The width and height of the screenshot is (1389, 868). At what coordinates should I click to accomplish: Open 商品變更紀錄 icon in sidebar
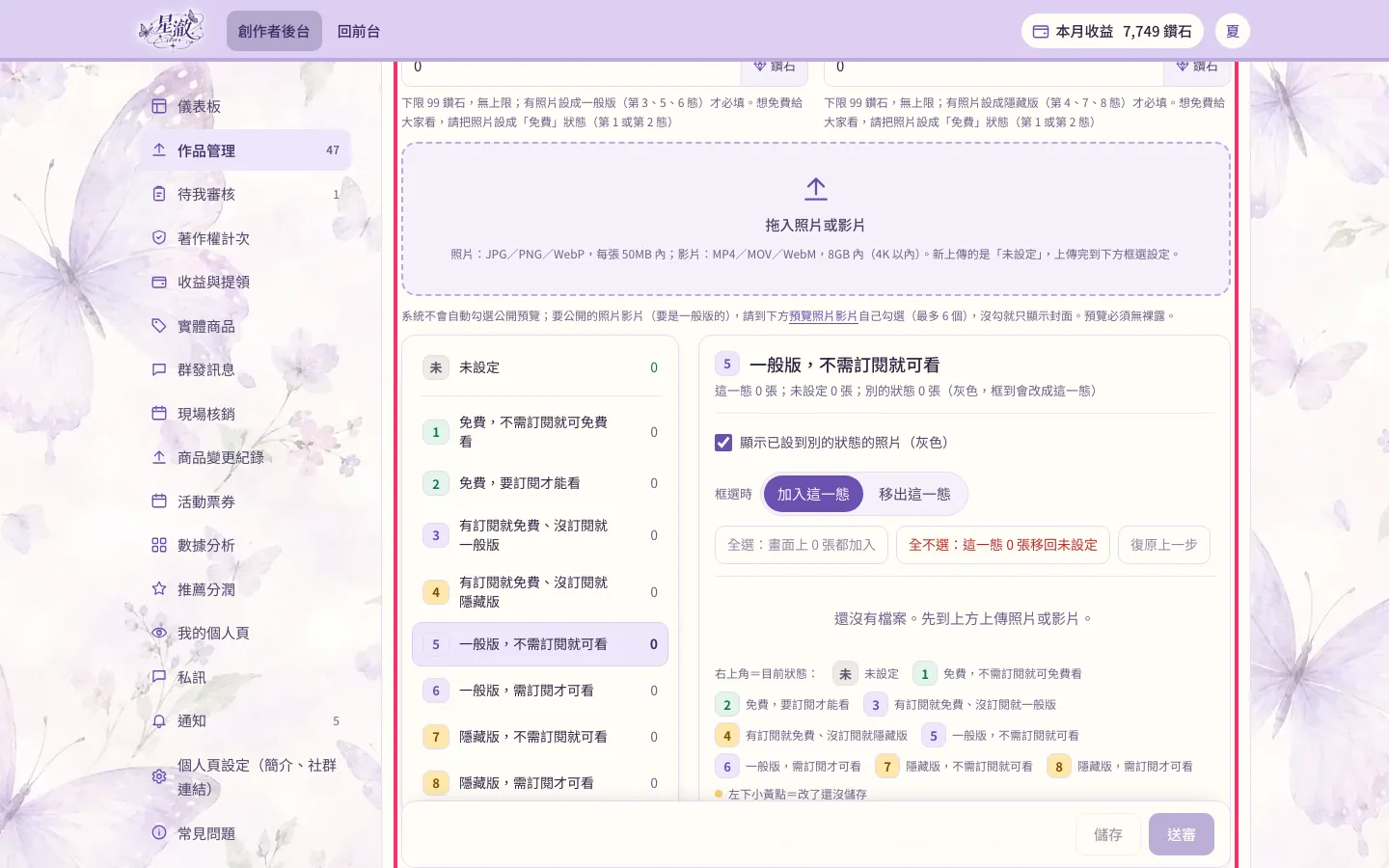(159, 457)
